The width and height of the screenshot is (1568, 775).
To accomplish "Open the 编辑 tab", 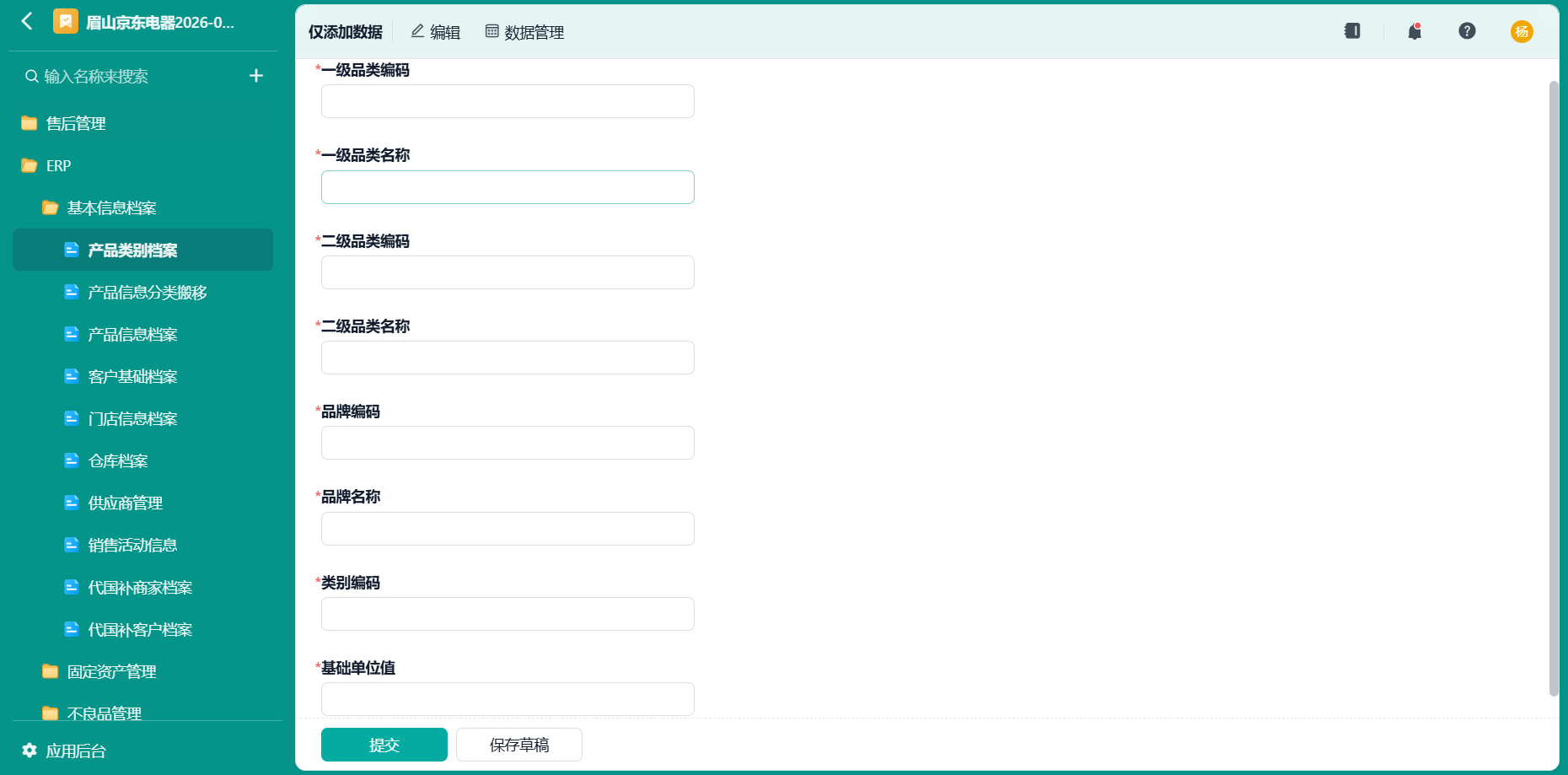I will [435, 32].
